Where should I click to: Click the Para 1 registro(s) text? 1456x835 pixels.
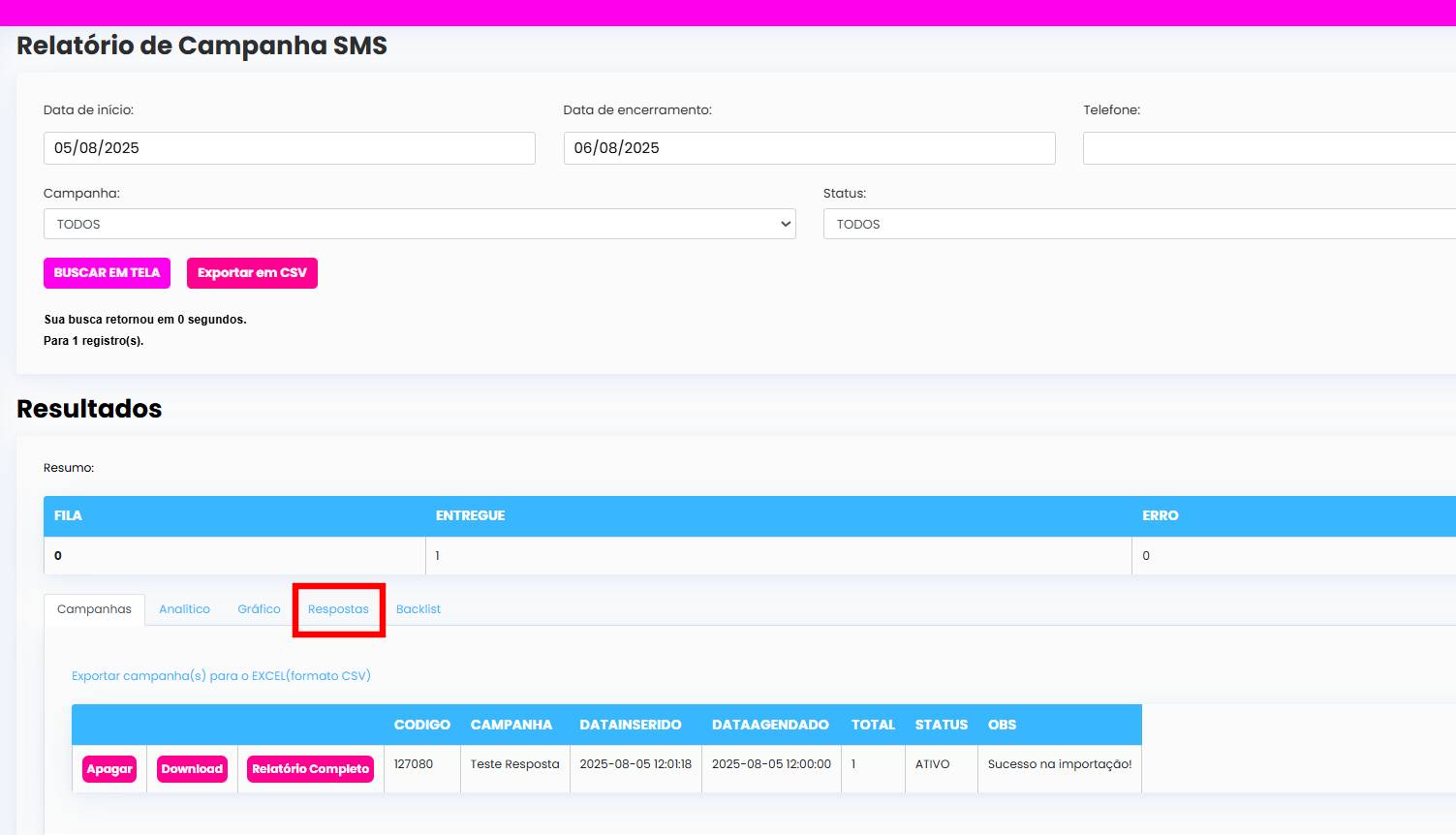click(94, 341)
